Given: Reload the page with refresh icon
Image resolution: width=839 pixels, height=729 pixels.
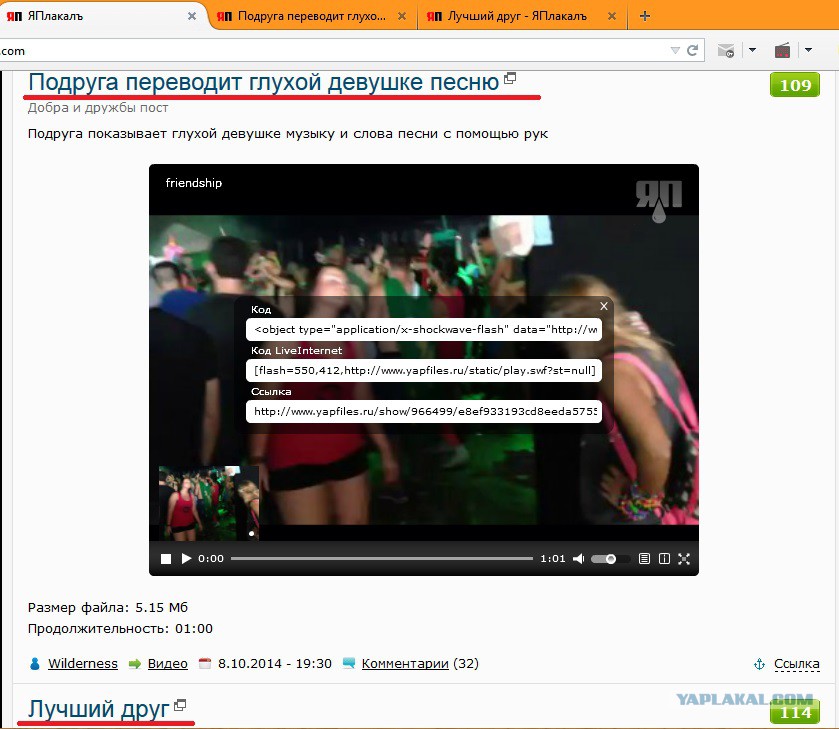Looking at the screenshot, I should coord(692,50).
